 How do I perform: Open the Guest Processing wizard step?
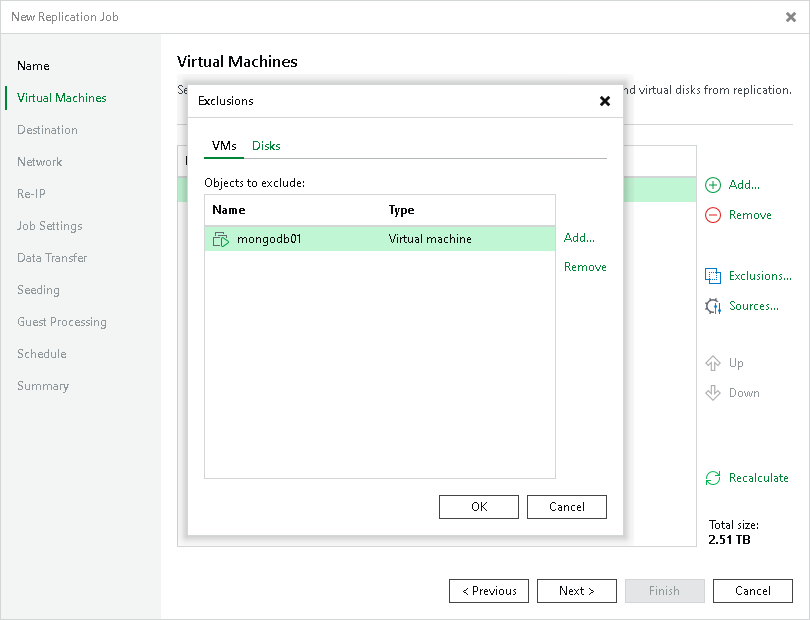(61, 322)
